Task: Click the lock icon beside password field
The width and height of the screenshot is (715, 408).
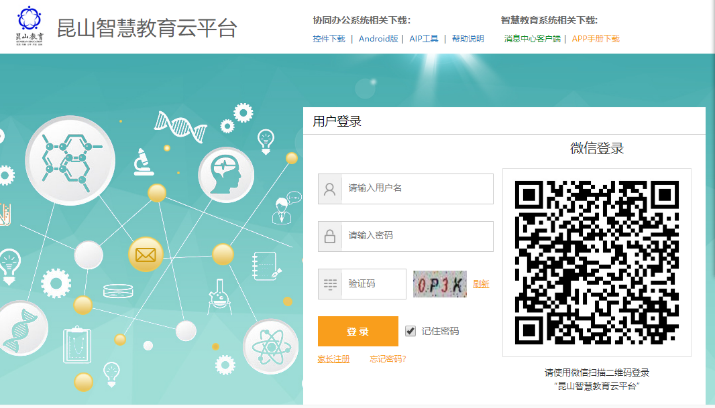Action: coord(330,236)
